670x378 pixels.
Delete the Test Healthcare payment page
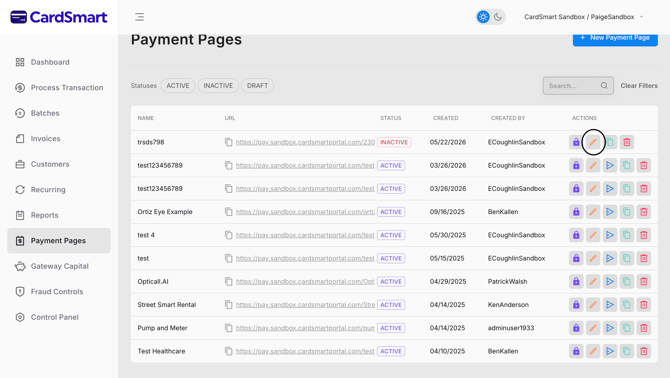(644, 351)
